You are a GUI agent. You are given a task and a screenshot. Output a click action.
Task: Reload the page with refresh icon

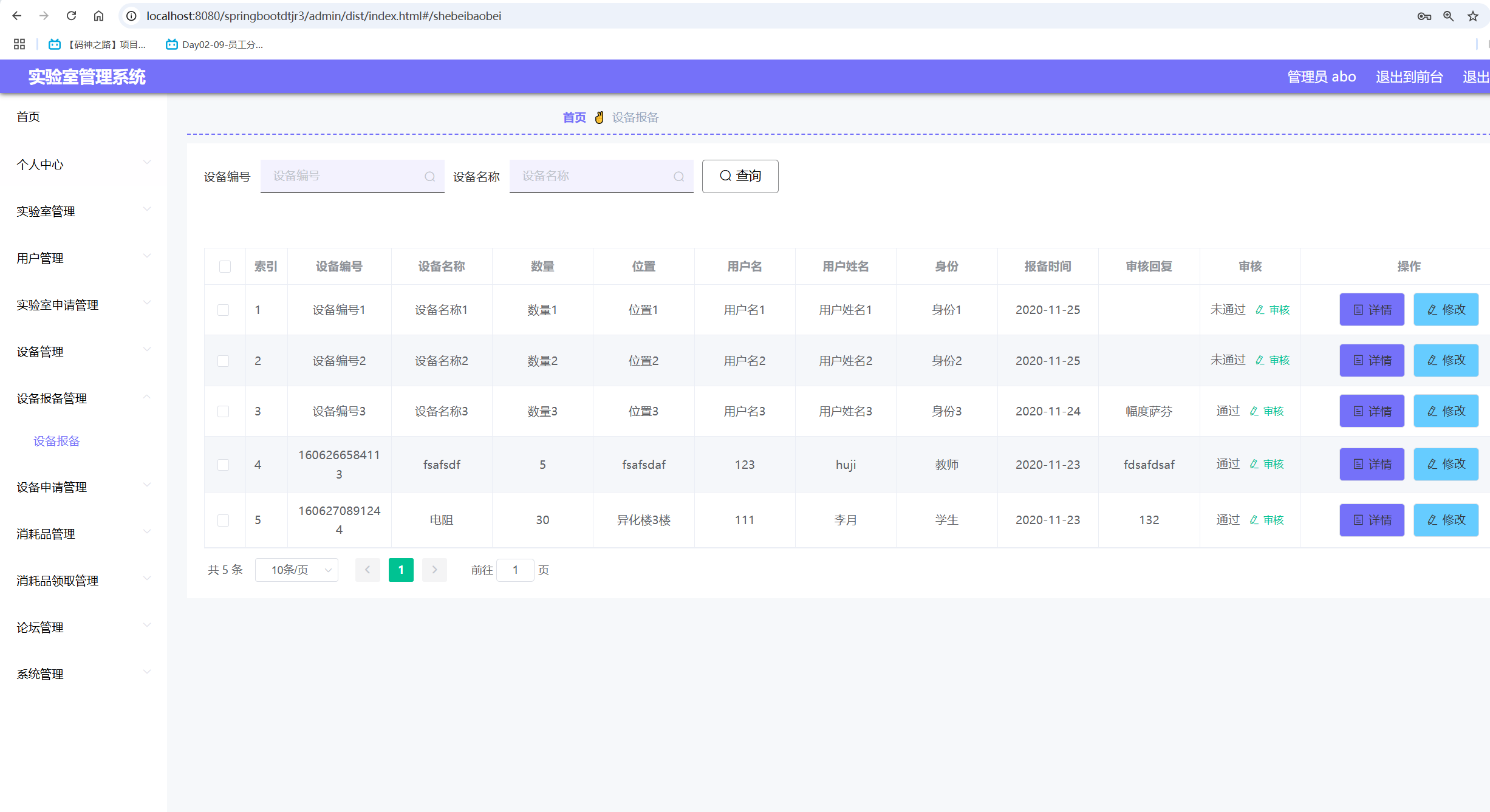coord(71,16)
